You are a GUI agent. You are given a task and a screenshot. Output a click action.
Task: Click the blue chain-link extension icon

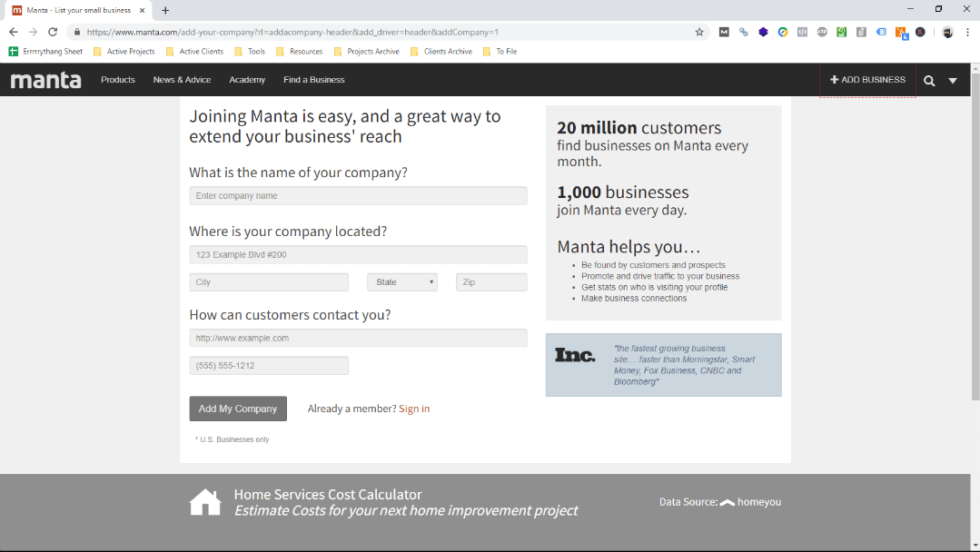pos(744,32)
